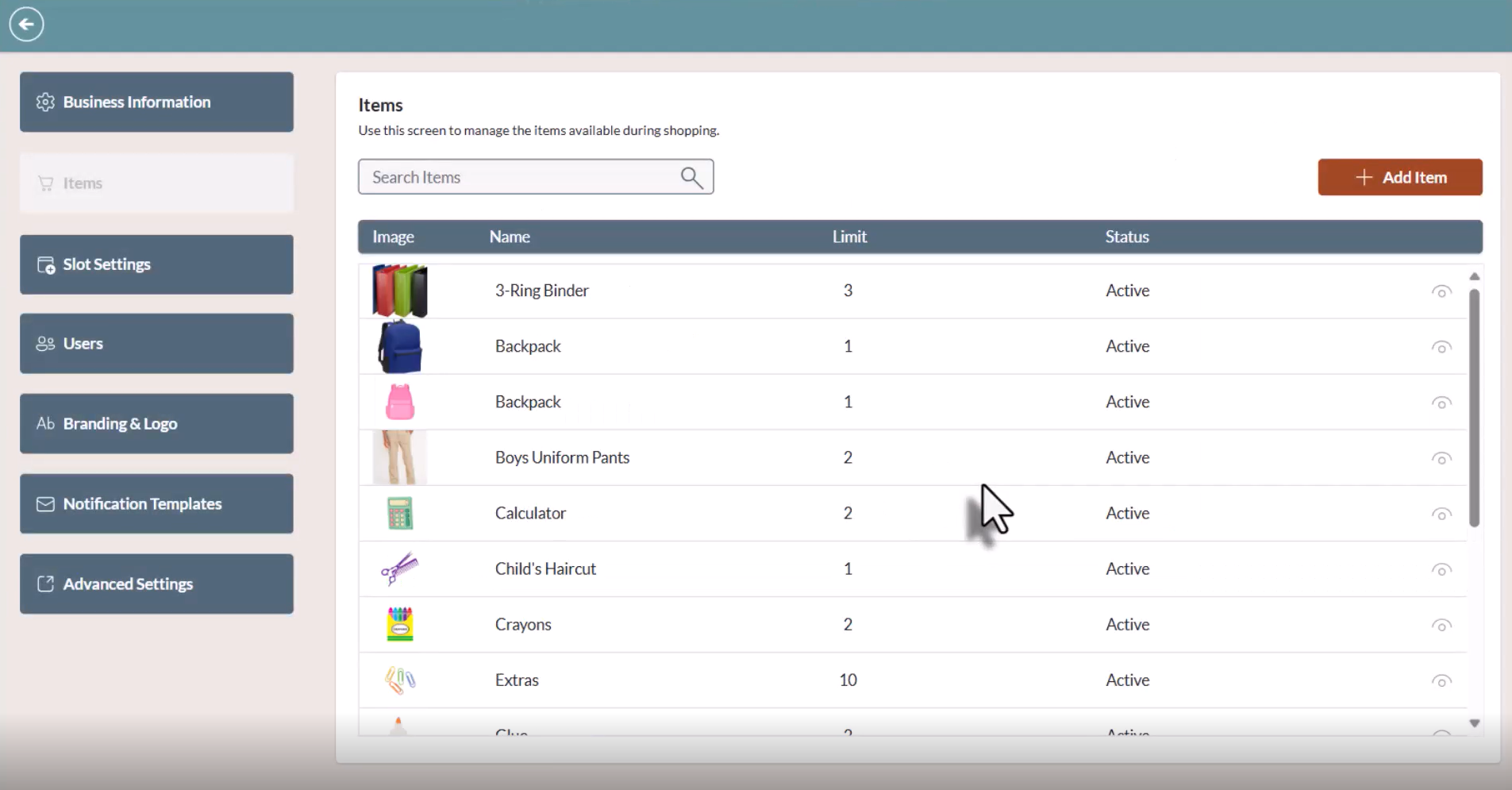The image size is (1512, 790).
Task: Click the external-link icon next to Advanced Settings
Action: (x=44, y=584)
